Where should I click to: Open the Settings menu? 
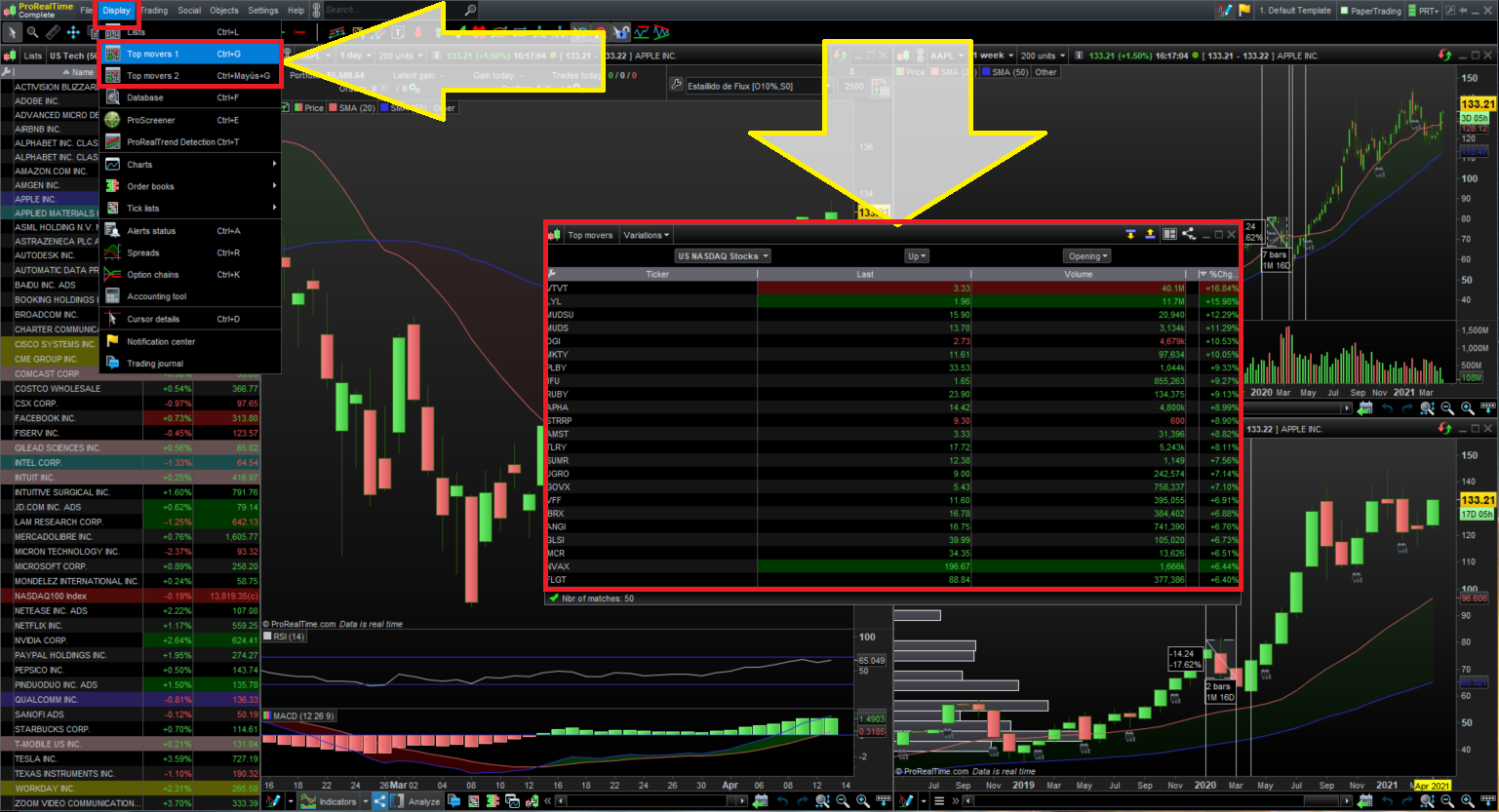[x=262, y=11]
